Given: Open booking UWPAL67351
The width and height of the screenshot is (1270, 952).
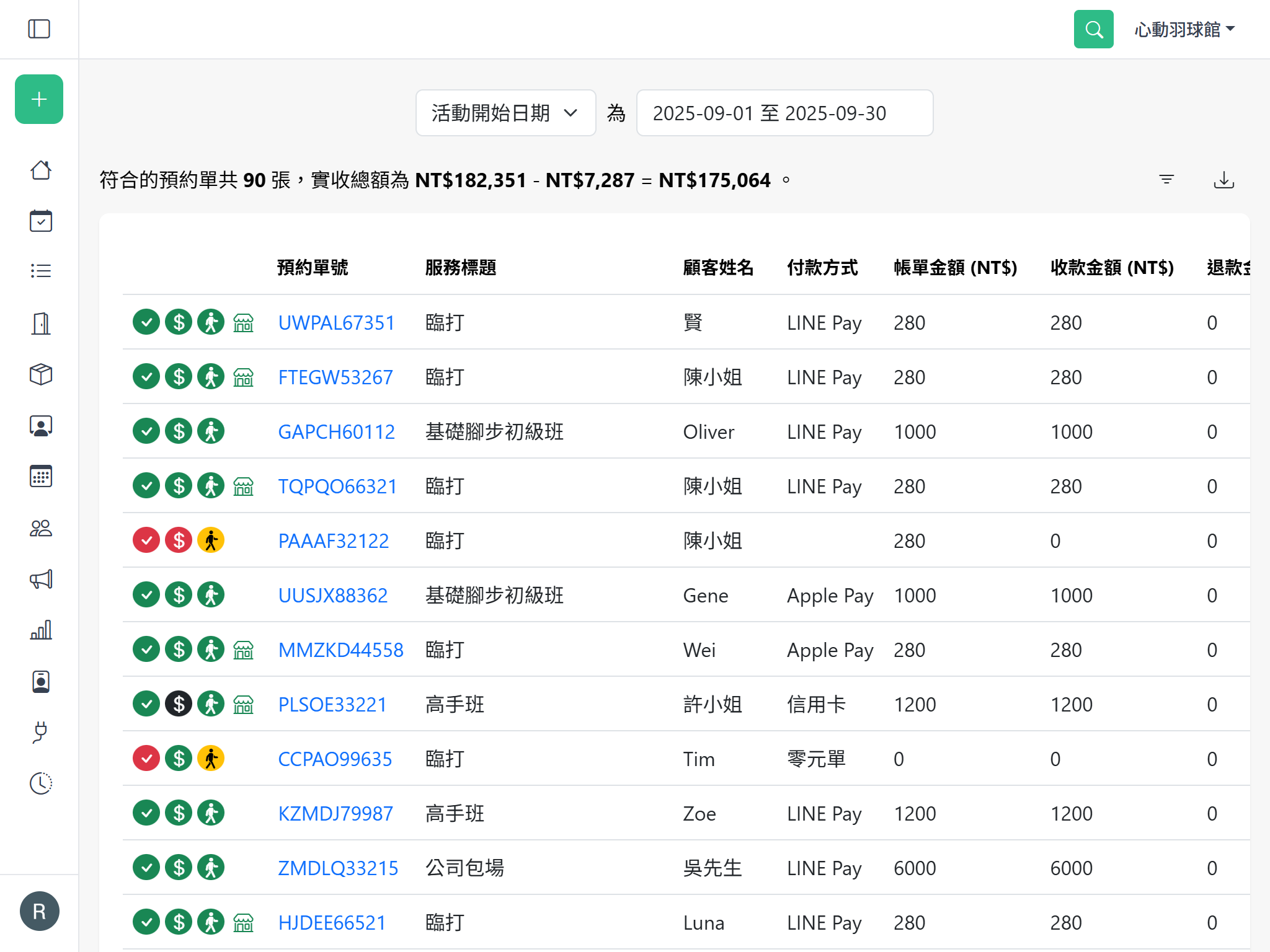Looking at the screenshot, I should click(x=336, y=323).
